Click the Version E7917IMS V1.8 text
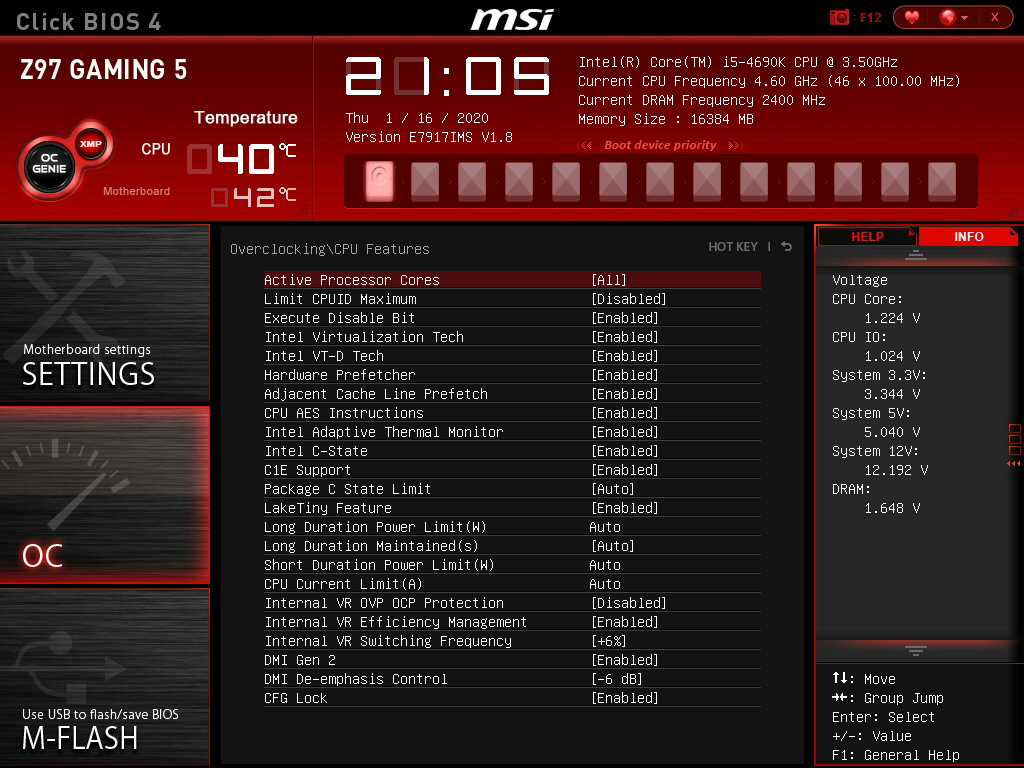This screenshot has height=768, width=1024. pos(428,137)
